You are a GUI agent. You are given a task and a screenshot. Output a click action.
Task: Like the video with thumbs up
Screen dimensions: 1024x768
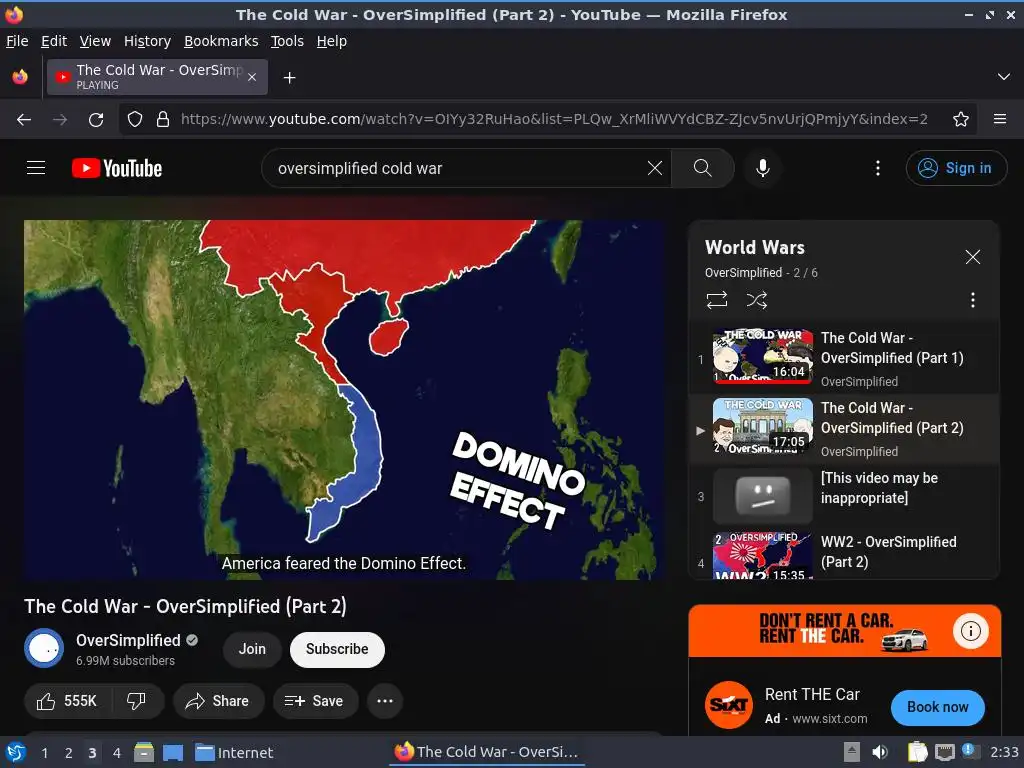[67, 701]
